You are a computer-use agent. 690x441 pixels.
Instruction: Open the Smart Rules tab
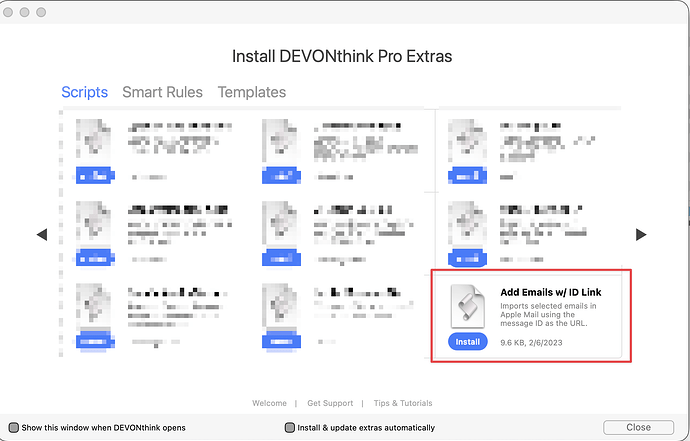coord(162,92)
